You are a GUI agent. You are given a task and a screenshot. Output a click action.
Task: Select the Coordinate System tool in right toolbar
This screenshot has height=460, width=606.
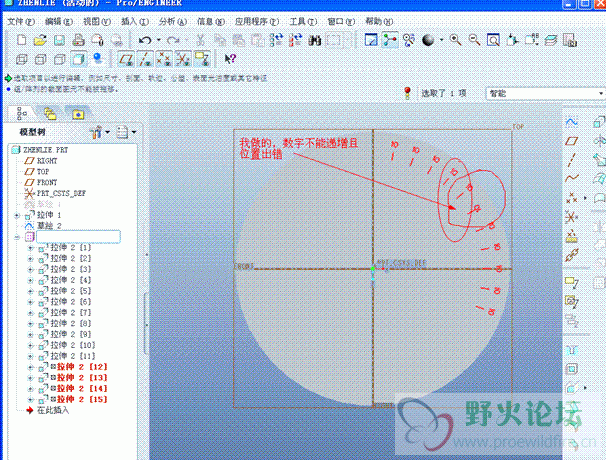pos(572,217)
